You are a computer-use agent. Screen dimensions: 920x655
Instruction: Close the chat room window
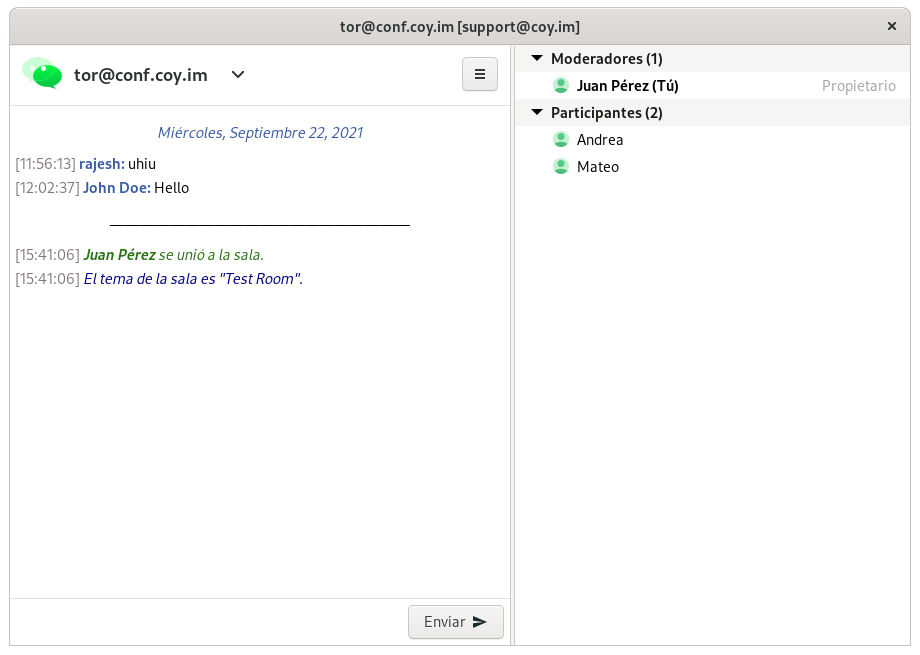coord(891,27)
